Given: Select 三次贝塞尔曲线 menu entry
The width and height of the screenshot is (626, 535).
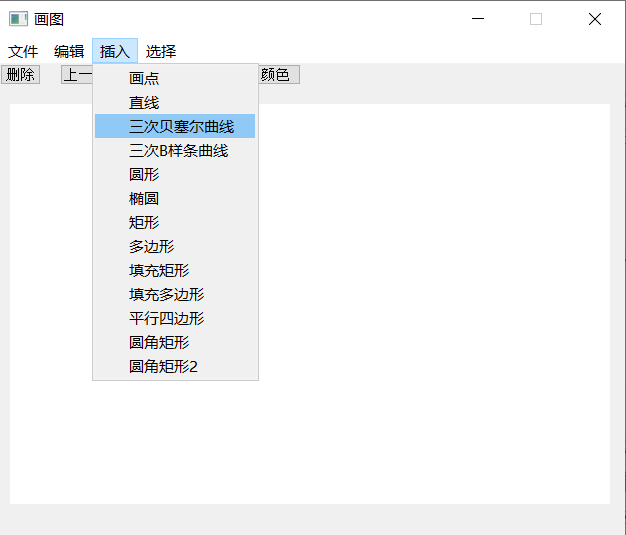Looking at the screenshot, I should (175, 126).
